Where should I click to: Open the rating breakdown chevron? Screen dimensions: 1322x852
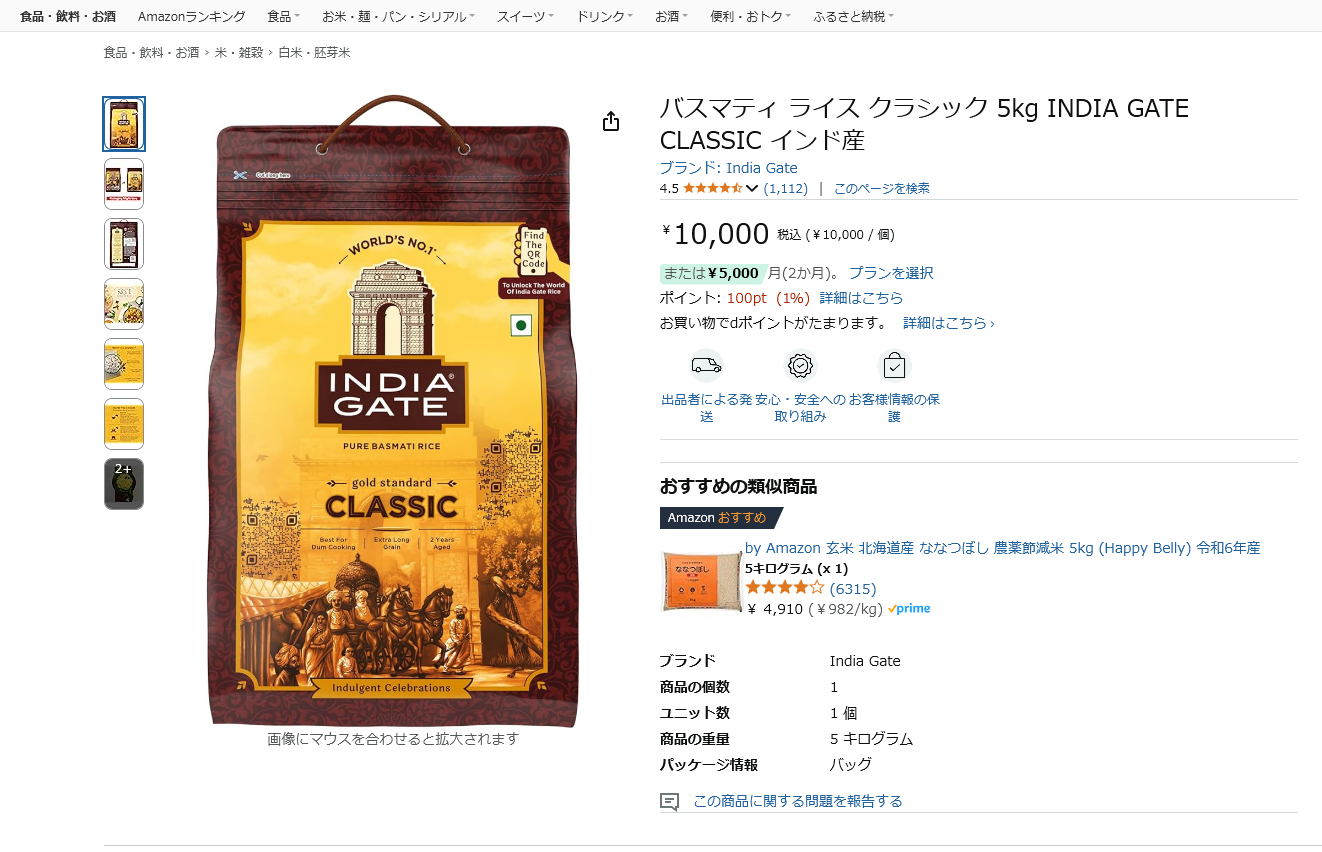[x=752, y=189]
